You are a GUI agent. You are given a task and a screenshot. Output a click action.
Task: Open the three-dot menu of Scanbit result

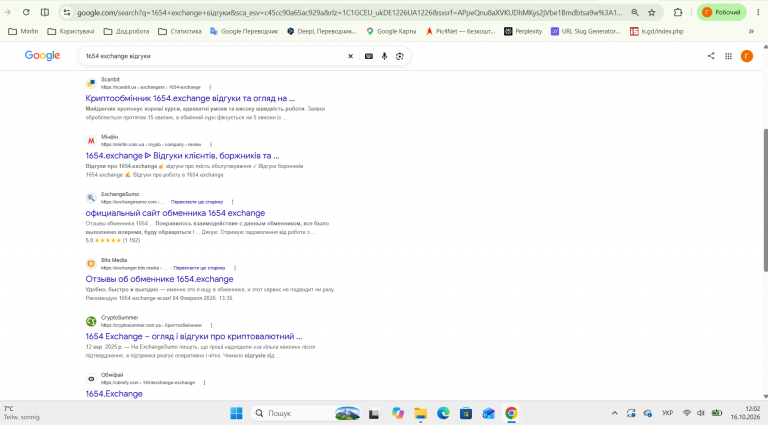[210, 87]
